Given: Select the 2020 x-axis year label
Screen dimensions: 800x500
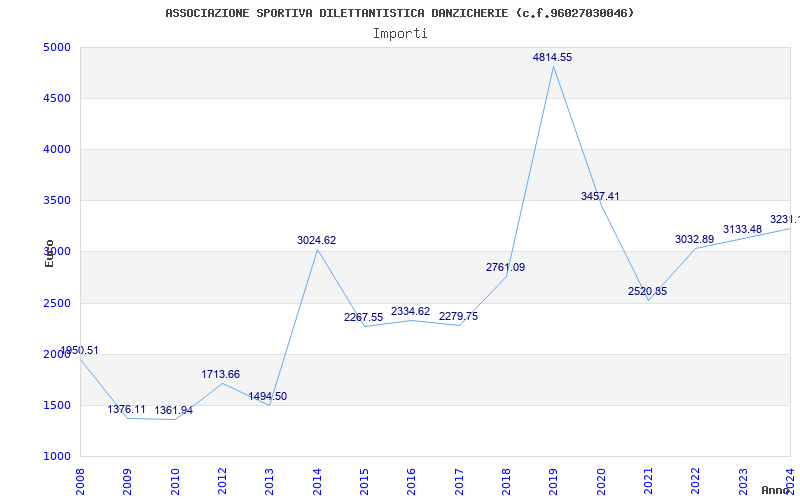Looking at the screenshot, I should [x=601, y=482].
